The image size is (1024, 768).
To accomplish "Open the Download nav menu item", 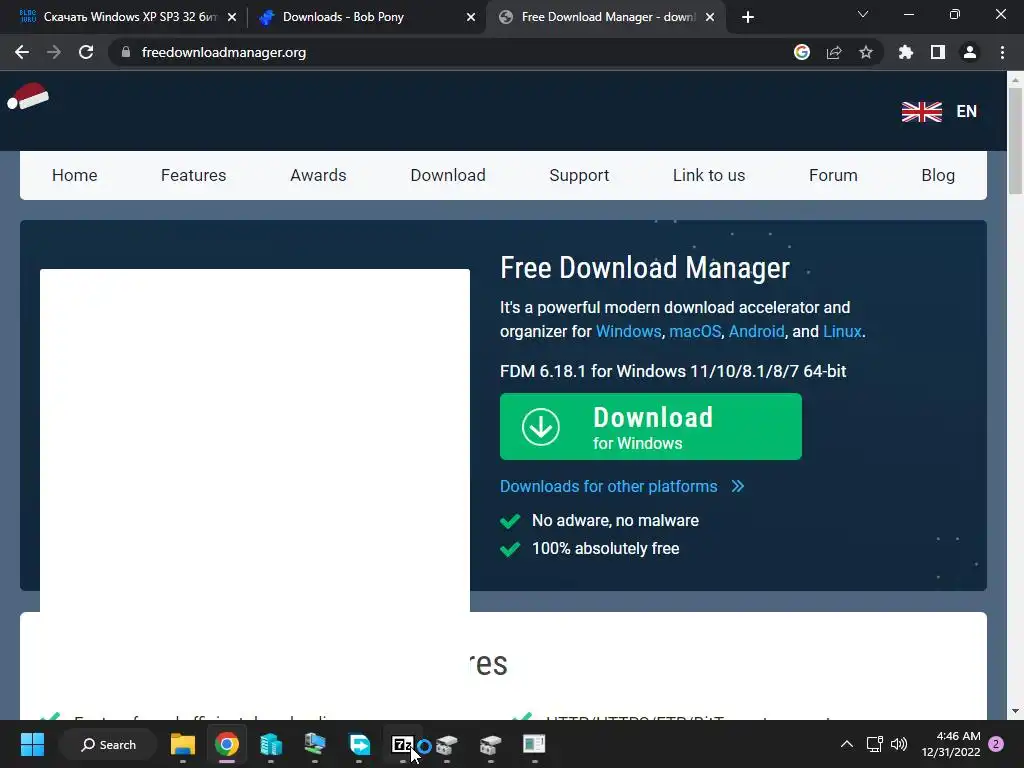I will (x=448, y=175).
